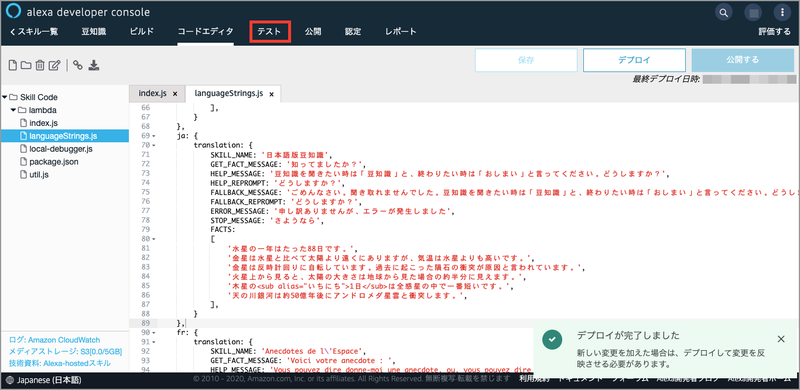Download skill code with download icon

(x=93, y=65)
